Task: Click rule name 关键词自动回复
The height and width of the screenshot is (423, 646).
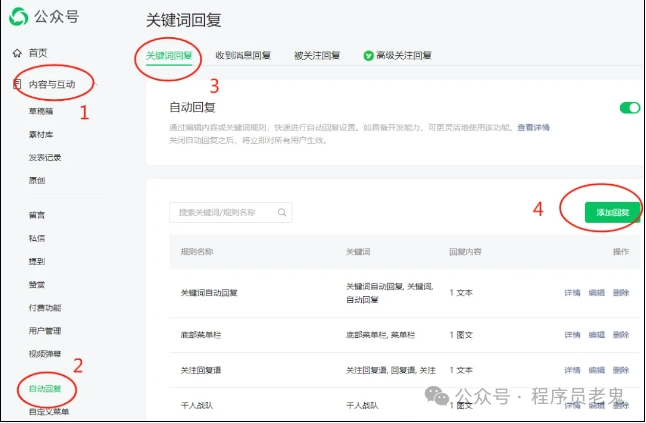Action: [x=209, y=293]
